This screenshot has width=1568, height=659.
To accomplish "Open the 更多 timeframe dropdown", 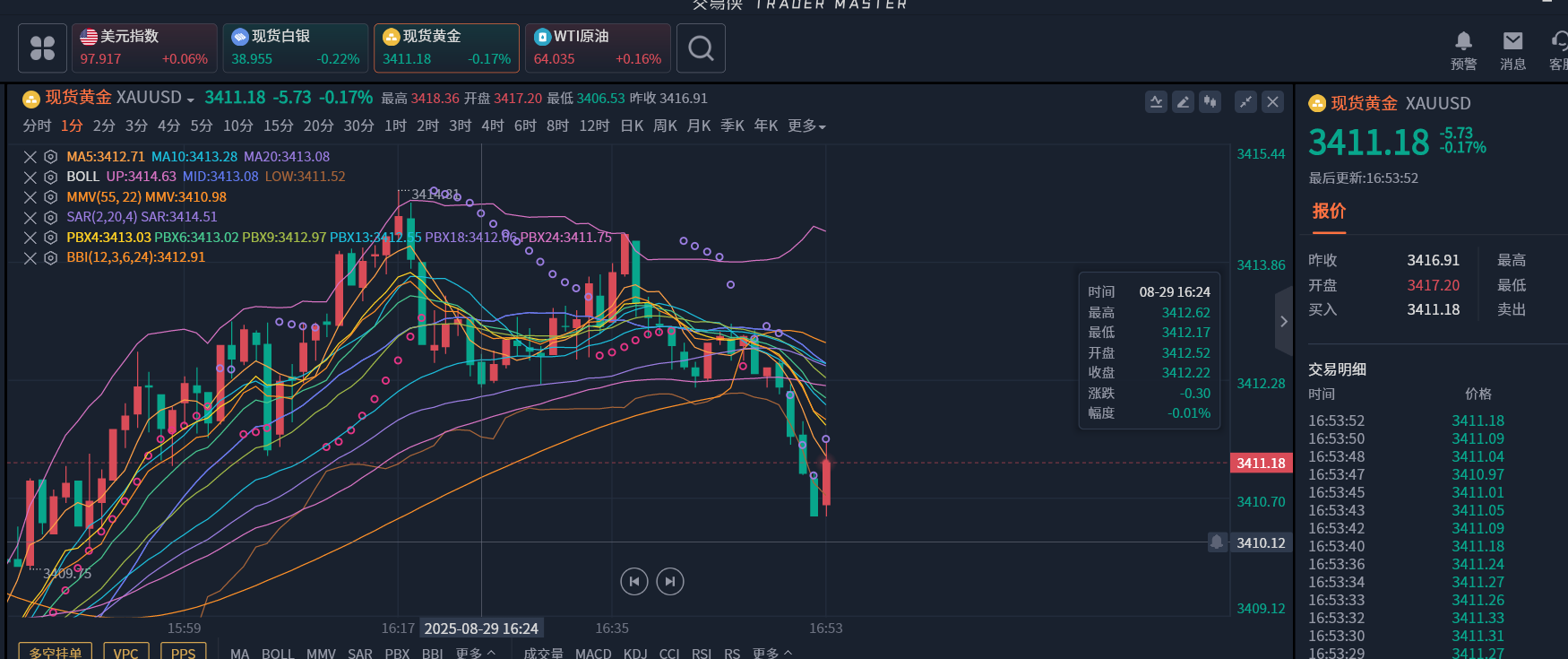I will tap(806, 126).
